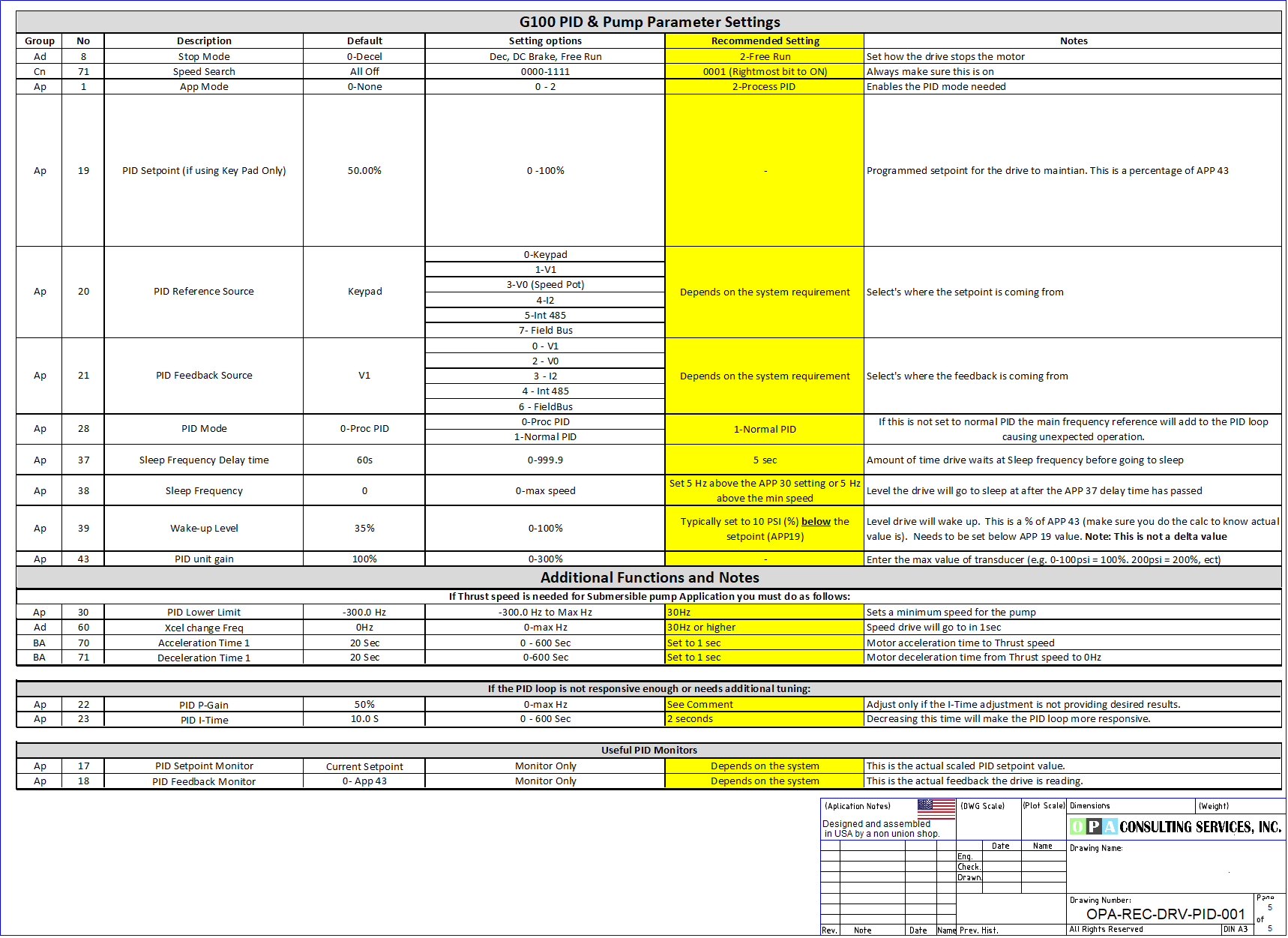The height and width of the screenshot is (938, 1288).
Task: Select the 4 - Int 485 feedback option
Action: pos(545,391)
